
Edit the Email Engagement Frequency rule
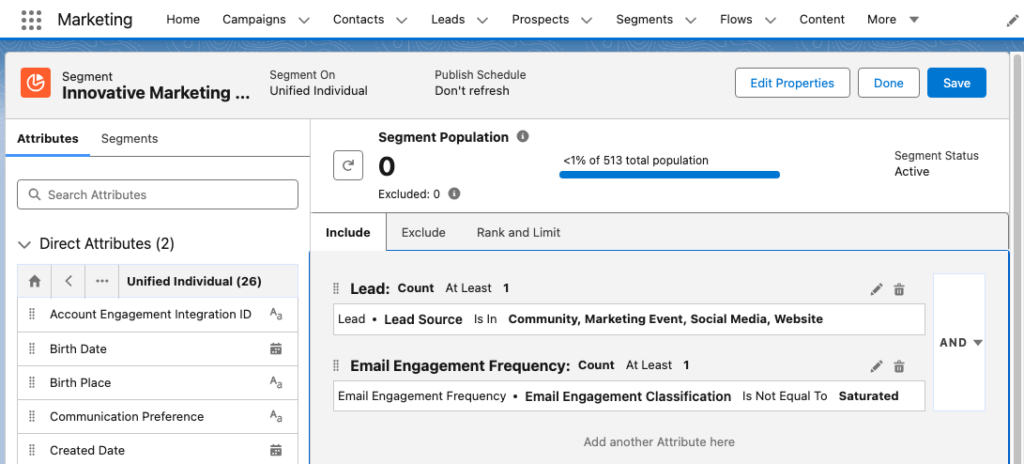(x=876, y=367)
